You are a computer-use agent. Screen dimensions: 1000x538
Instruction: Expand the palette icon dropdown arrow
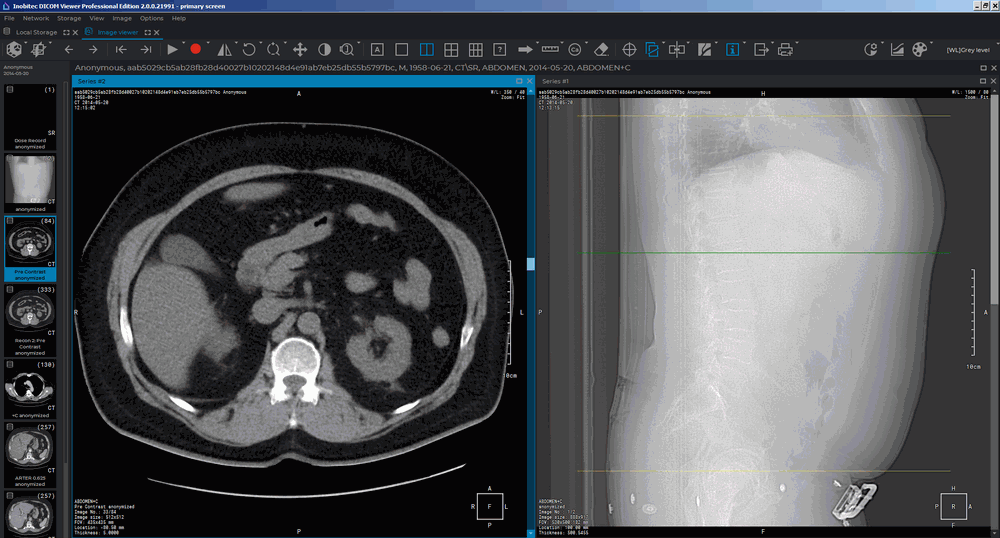[x=930, y=43]
